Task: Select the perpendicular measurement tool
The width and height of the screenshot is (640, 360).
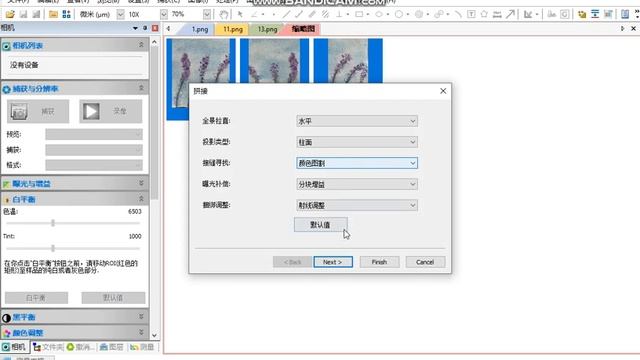Action: 339,14
